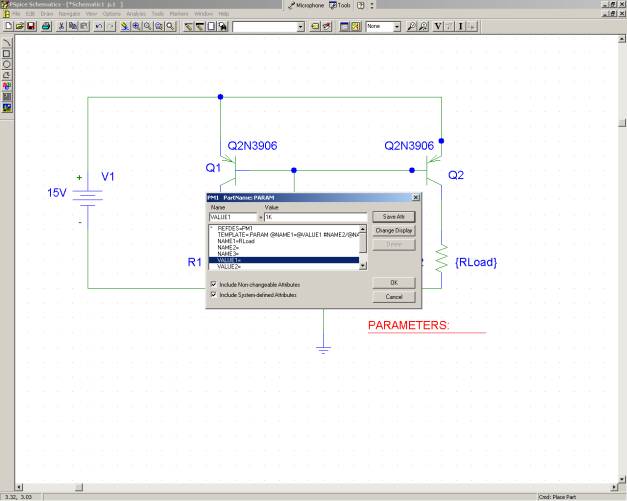Select the draw circle tool in left sidebar

point(8,64)
